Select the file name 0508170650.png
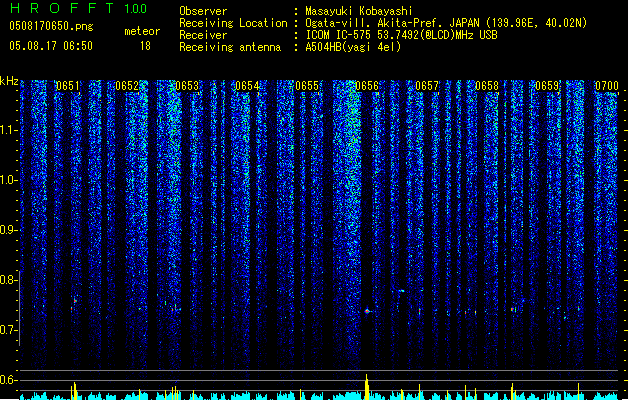This screenshot has height=400, width=629. [x=51, y=26]
